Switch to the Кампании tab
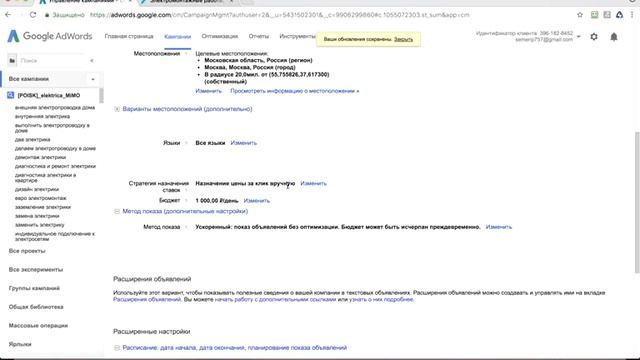 tap(178, 37)
